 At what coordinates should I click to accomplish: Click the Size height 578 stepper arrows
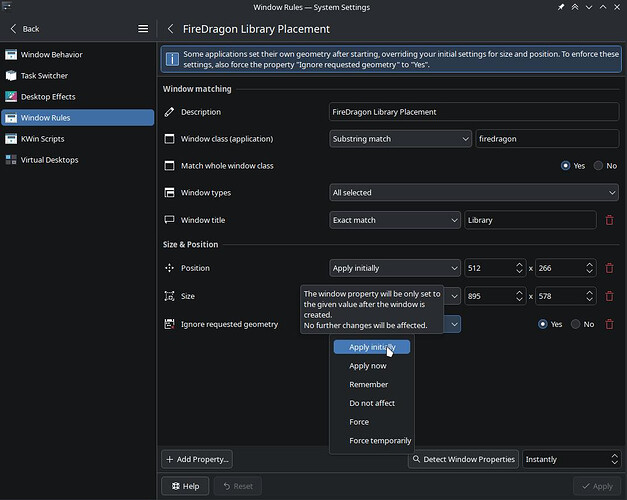click(x=589, y=296)
